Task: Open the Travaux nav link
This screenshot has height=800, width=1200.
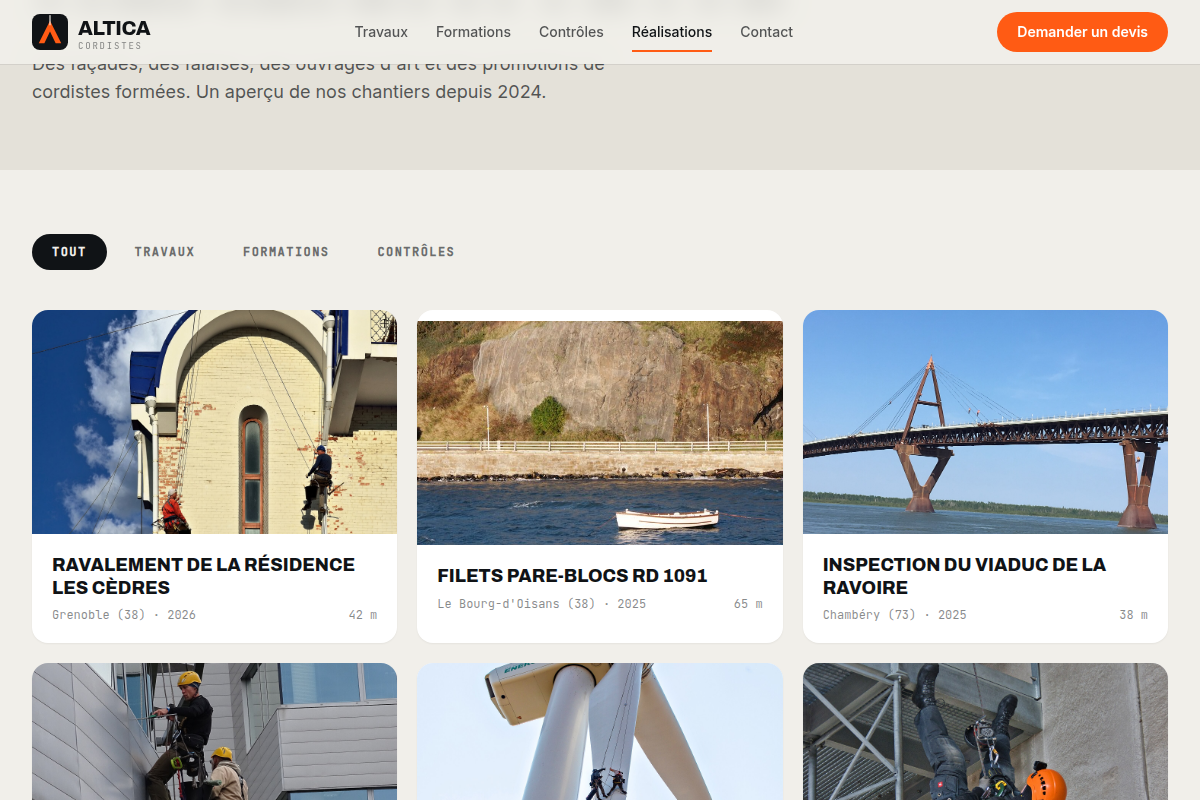Action: (381, 32)
